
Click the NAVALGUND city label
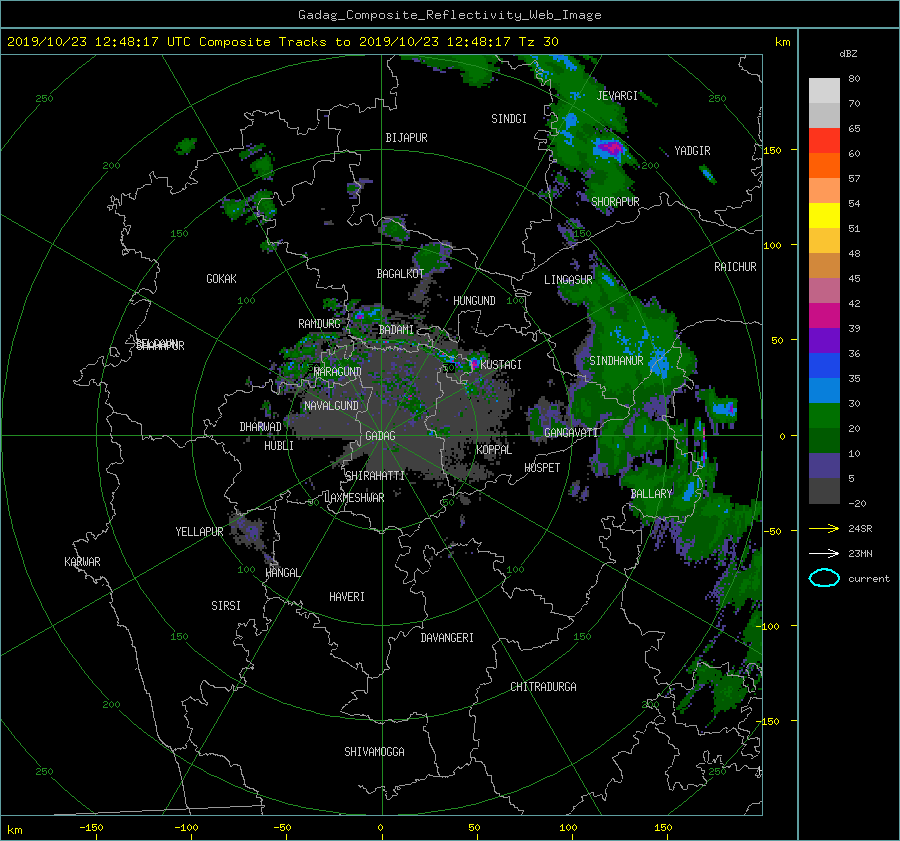(x=331, y=406)
